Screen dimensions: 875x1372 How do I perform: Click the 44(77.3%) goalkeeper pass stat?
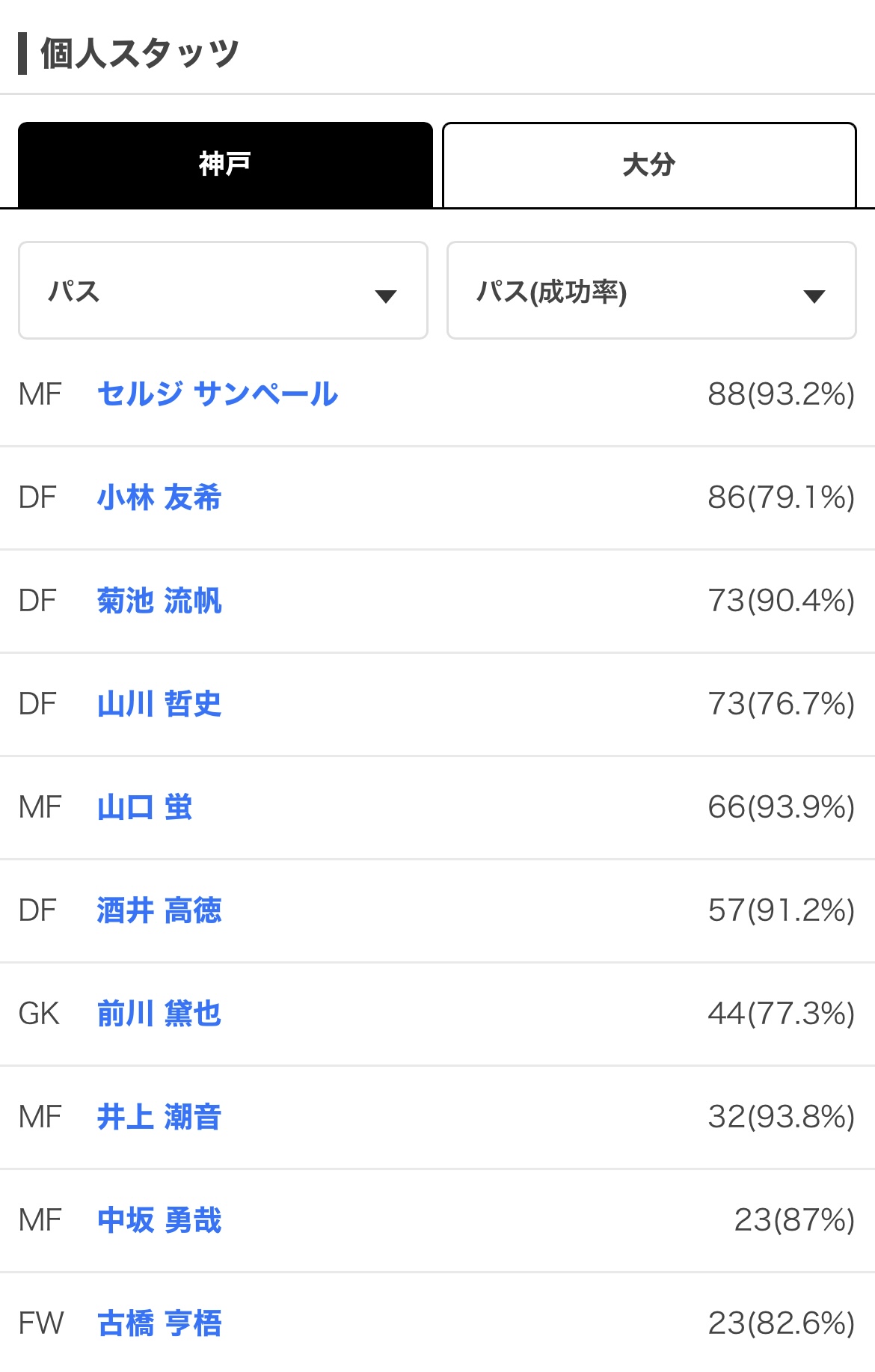[781, 1014]
